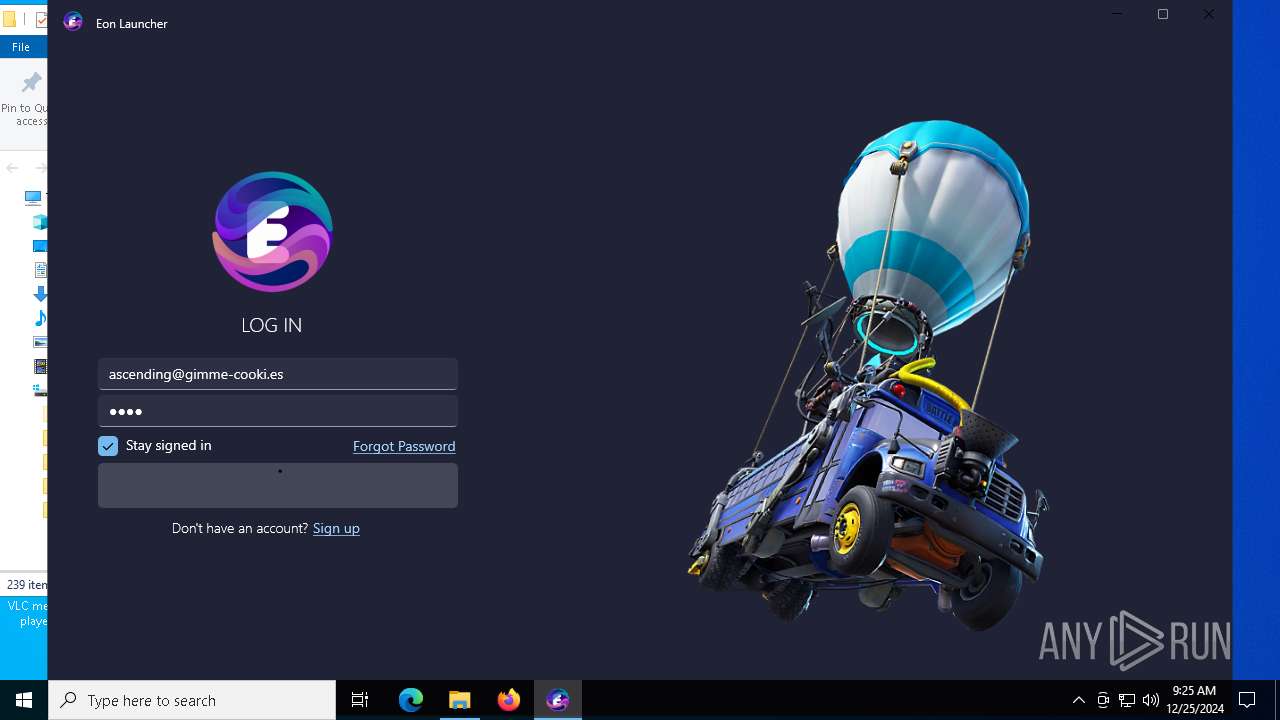1280x720 pixels.
Task: Click Pin to Quick access in File Explorer
Action: coord(26,98)
